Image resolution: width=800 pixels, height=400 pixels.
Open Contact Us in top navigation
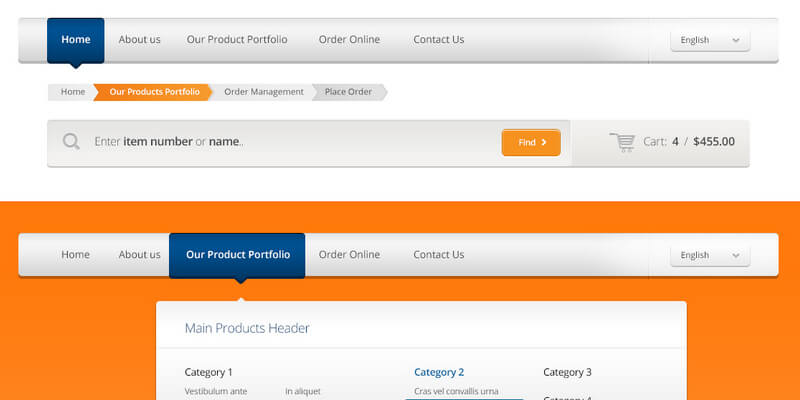click(438, 40)
